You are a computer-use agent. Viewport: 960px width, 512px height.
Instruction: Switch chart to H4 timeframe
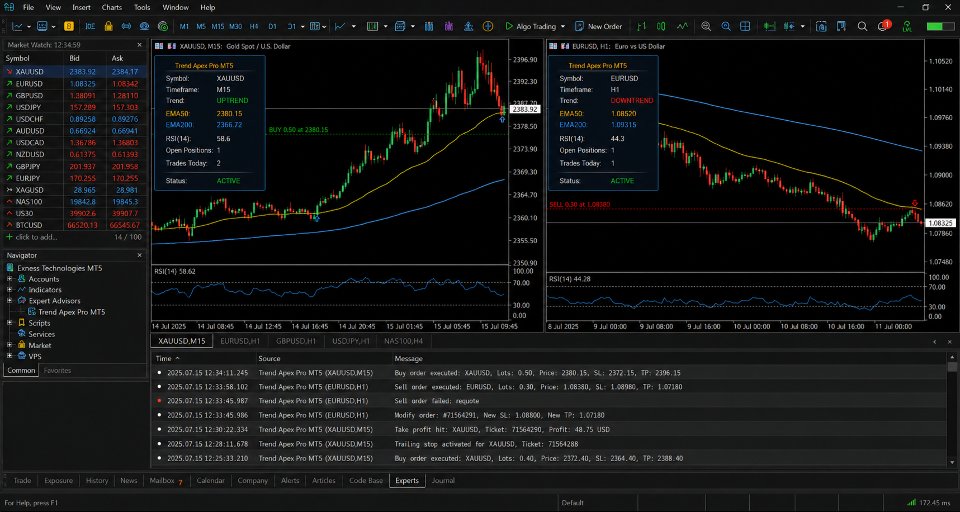[x=254, y=26]
